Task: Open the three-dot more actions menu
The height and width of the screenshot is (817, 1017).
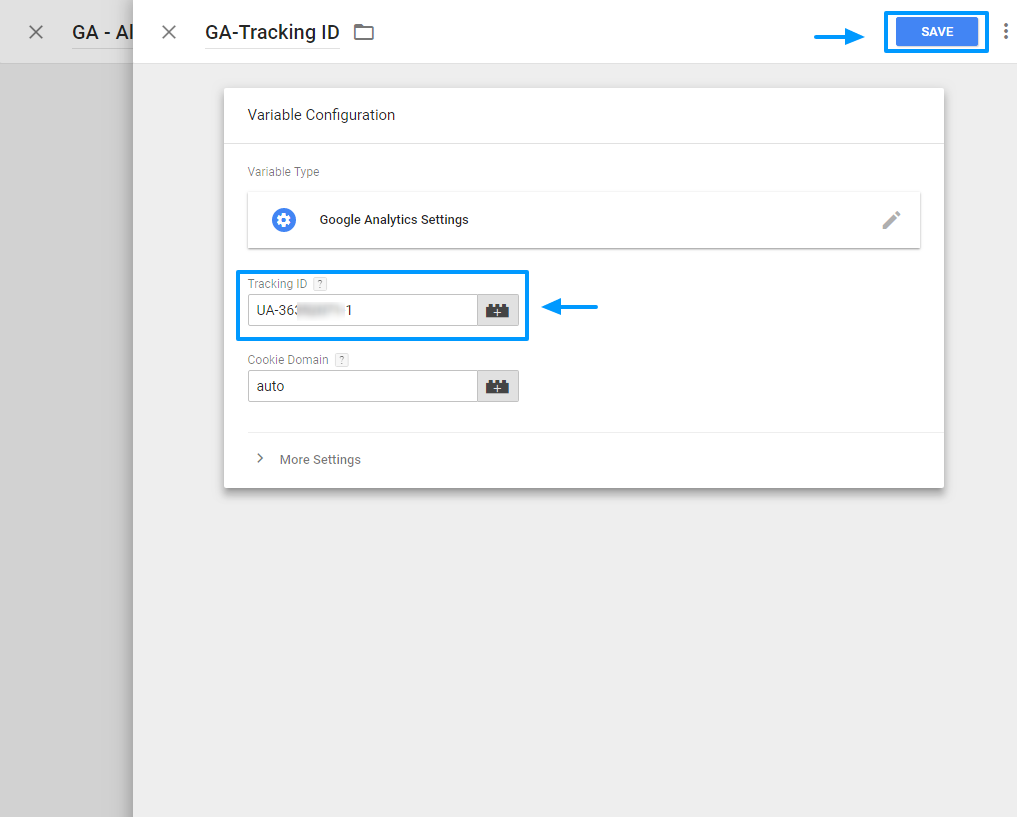Action: [1005, 32]
